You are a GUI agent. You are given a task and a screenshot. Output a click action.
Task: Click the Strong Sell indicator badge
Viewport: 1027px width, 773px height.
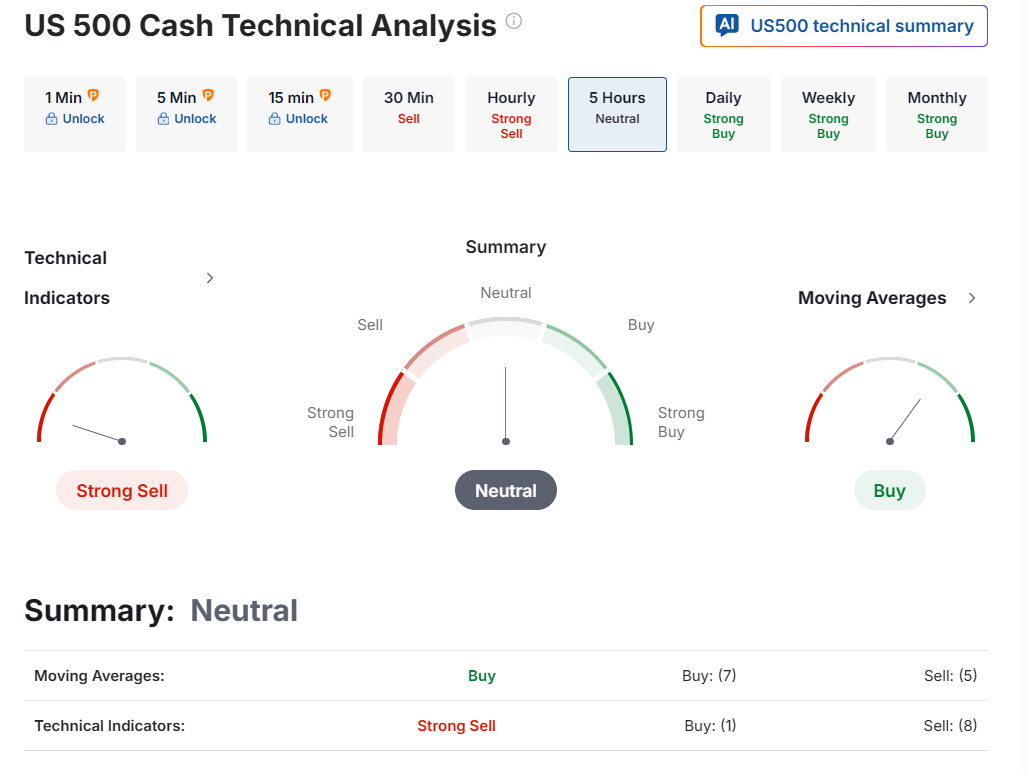pyautogui.click(x=122, y=491)
